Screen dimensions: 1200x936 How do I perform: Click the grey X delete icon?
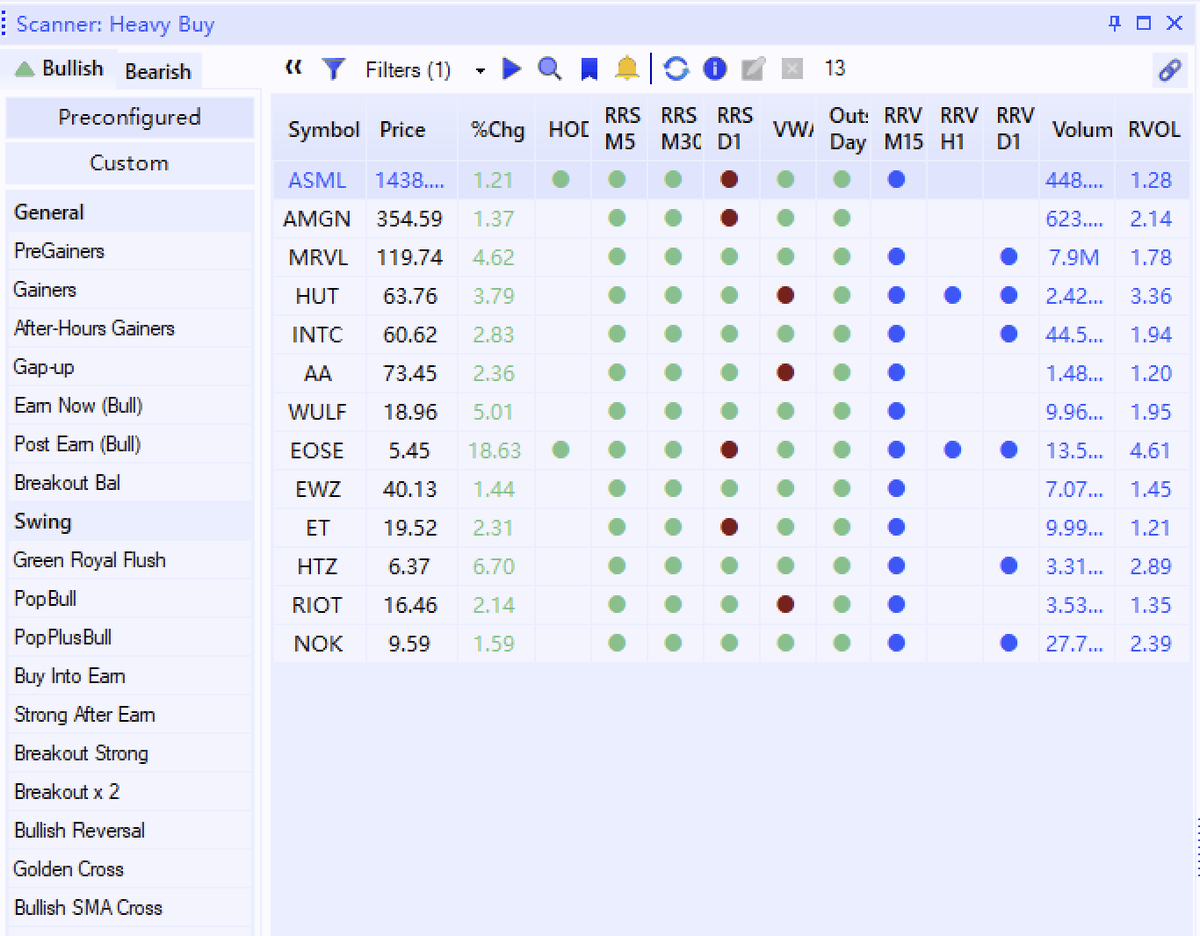pos(792,69)
